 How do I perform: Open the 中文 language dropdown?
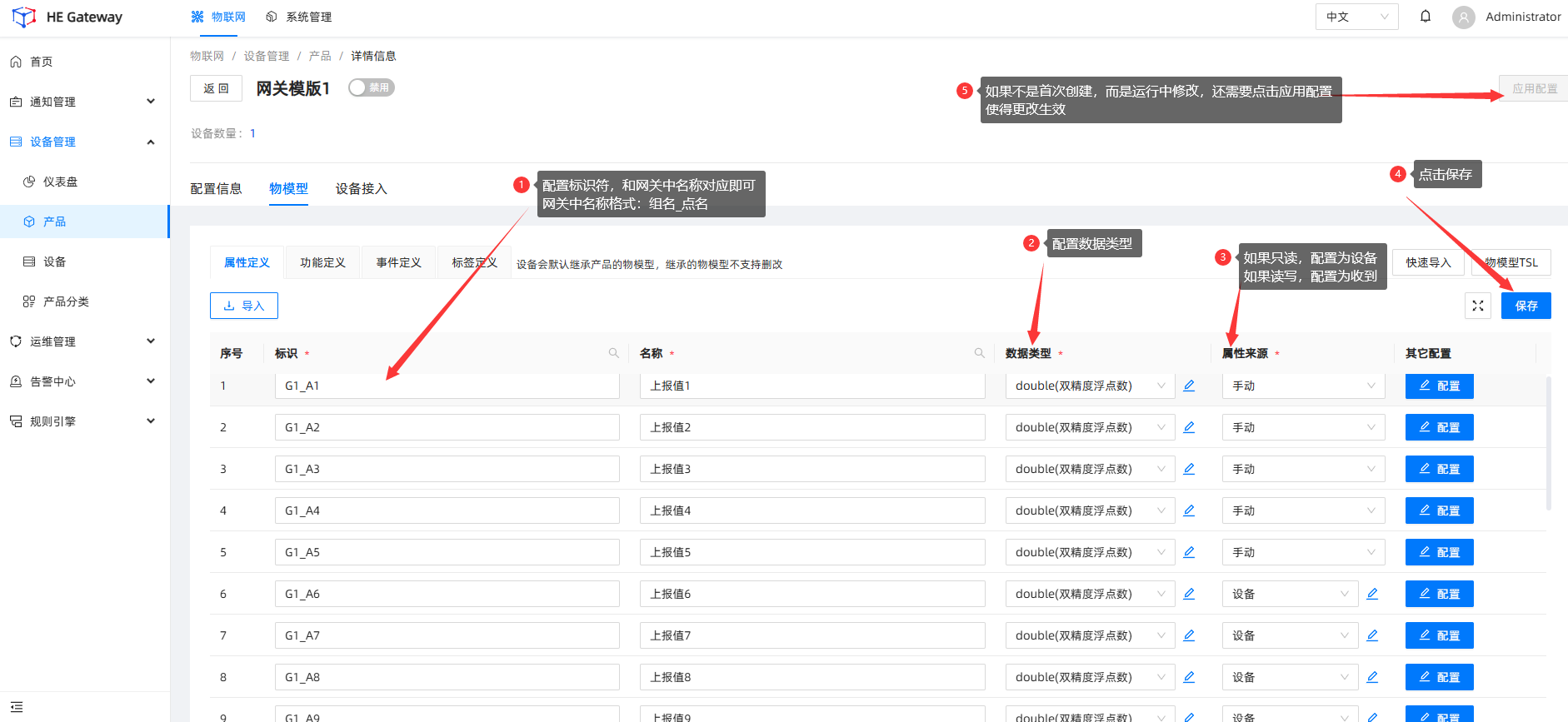click(x=1357, y=17)
